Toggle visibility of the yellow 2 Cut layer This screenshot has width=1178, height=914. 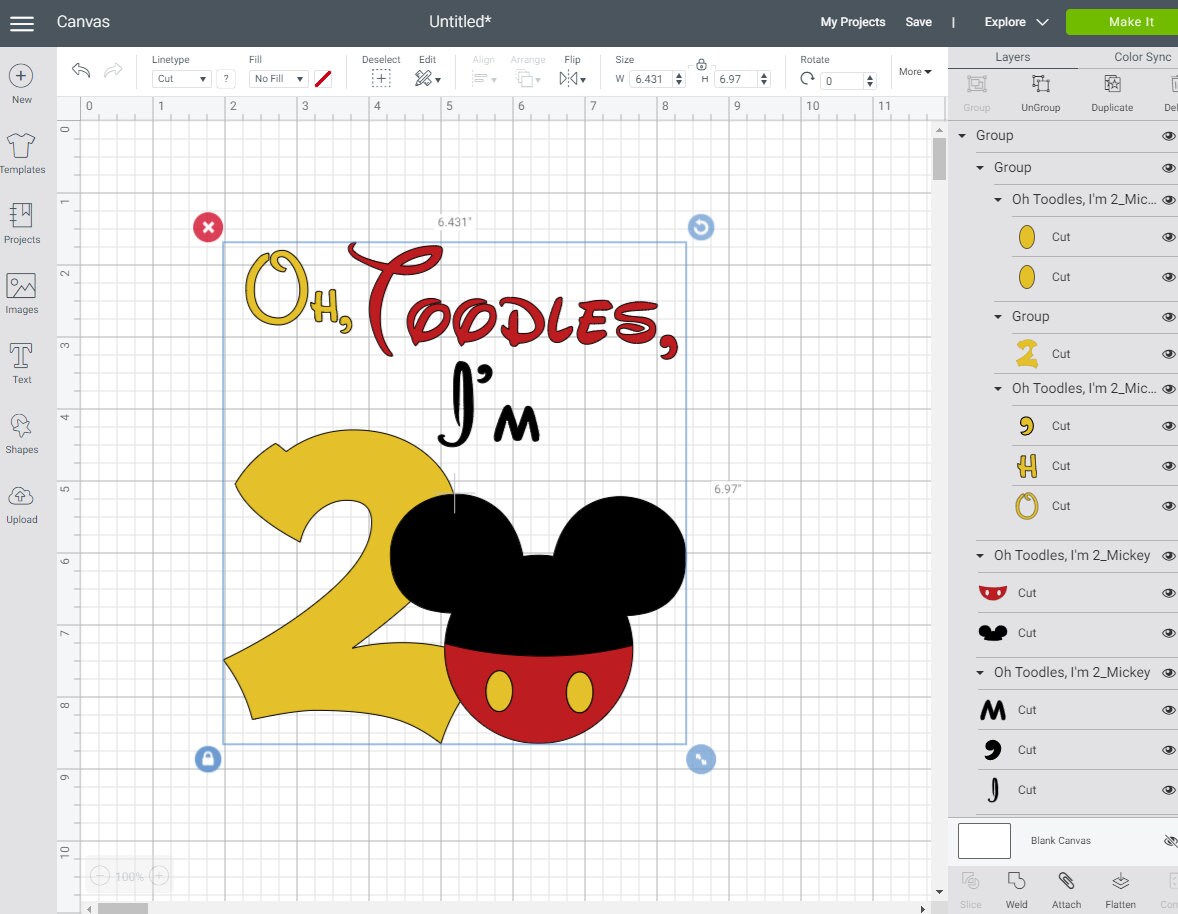pyautogui.click(x=1168, y=353)
